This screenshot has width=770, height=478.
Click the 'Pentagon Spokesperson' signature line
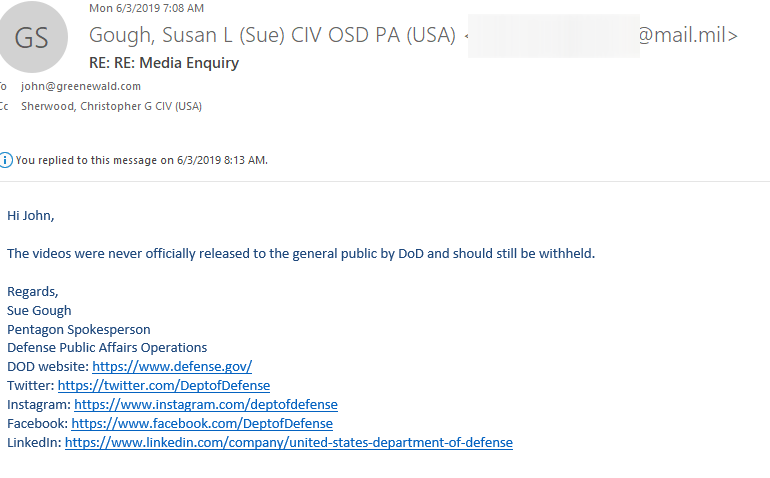(x=79, y=329)
